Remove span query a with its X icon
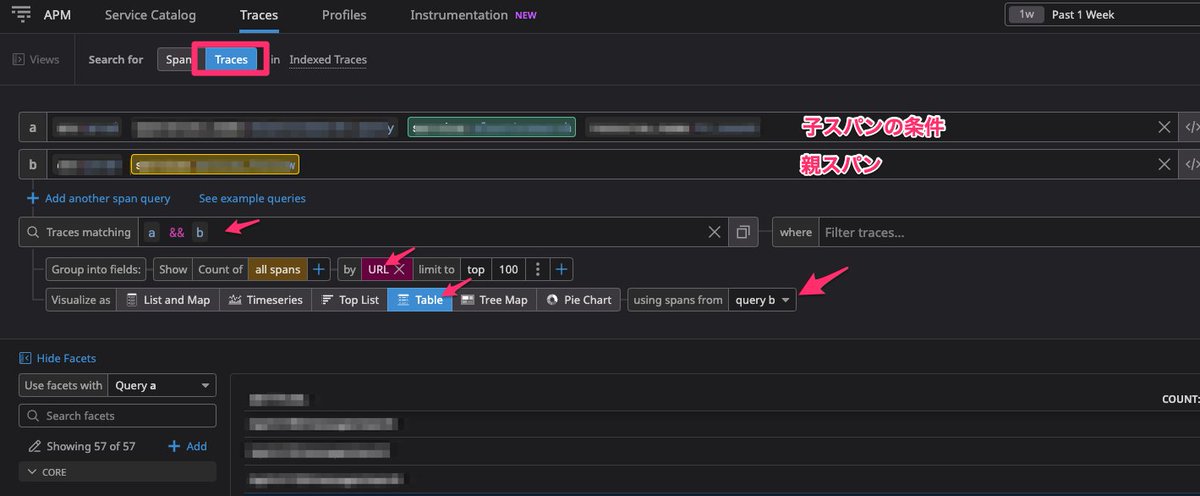1200x496 pixels. tap(1165, 127)
